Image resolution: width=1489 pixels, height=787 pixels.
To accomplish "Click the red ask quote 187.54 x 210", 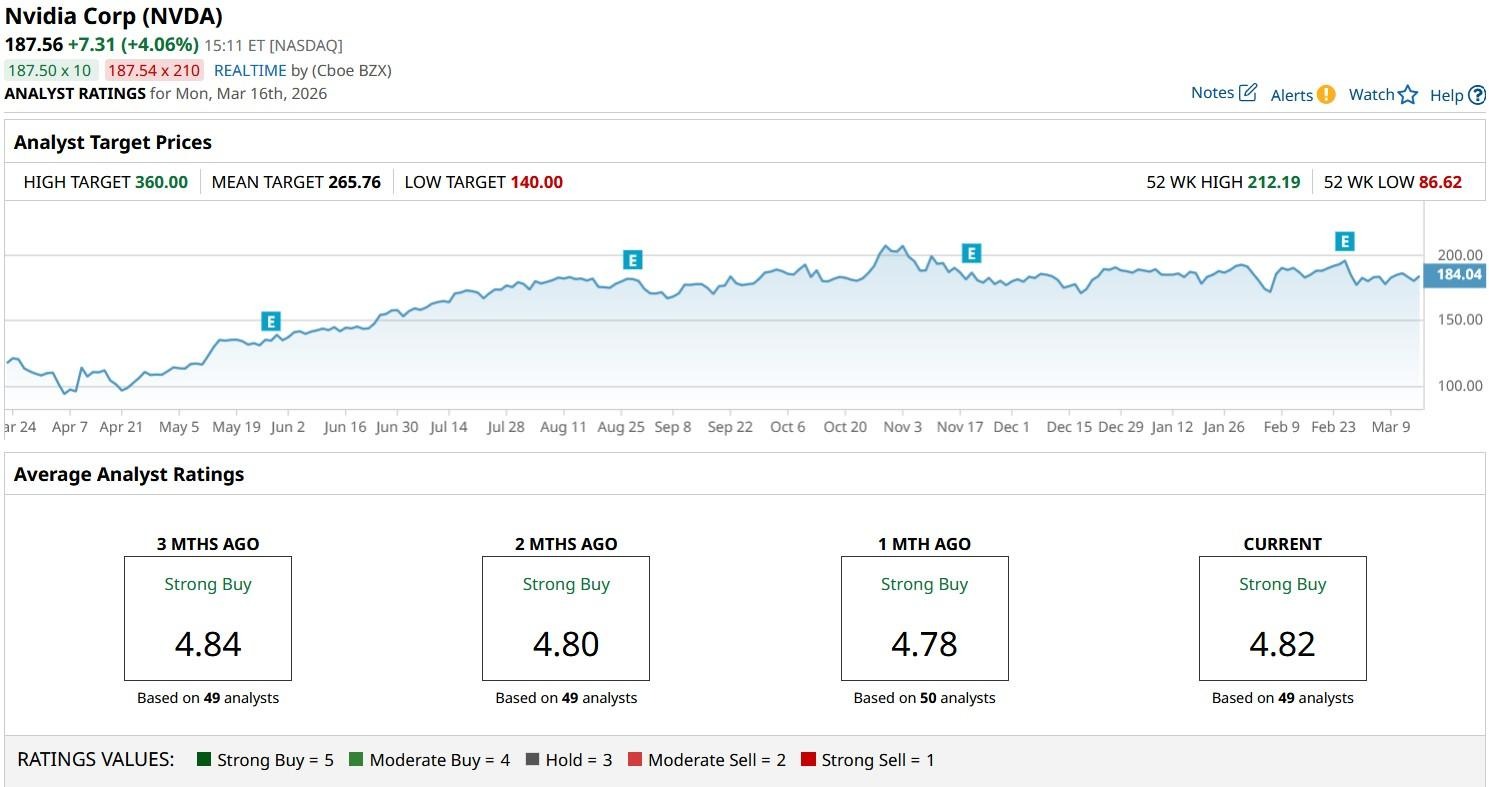I will click(x=154, y=70).
